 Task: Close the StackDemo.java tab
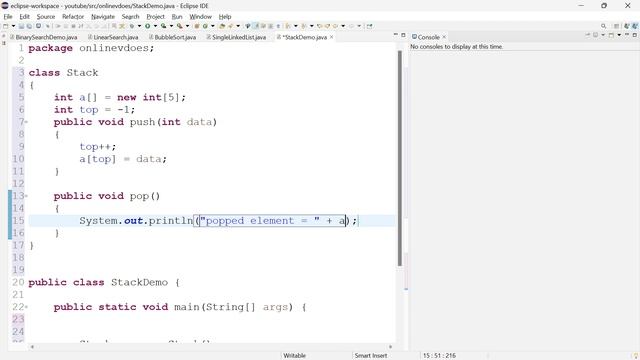pos(331,37)
